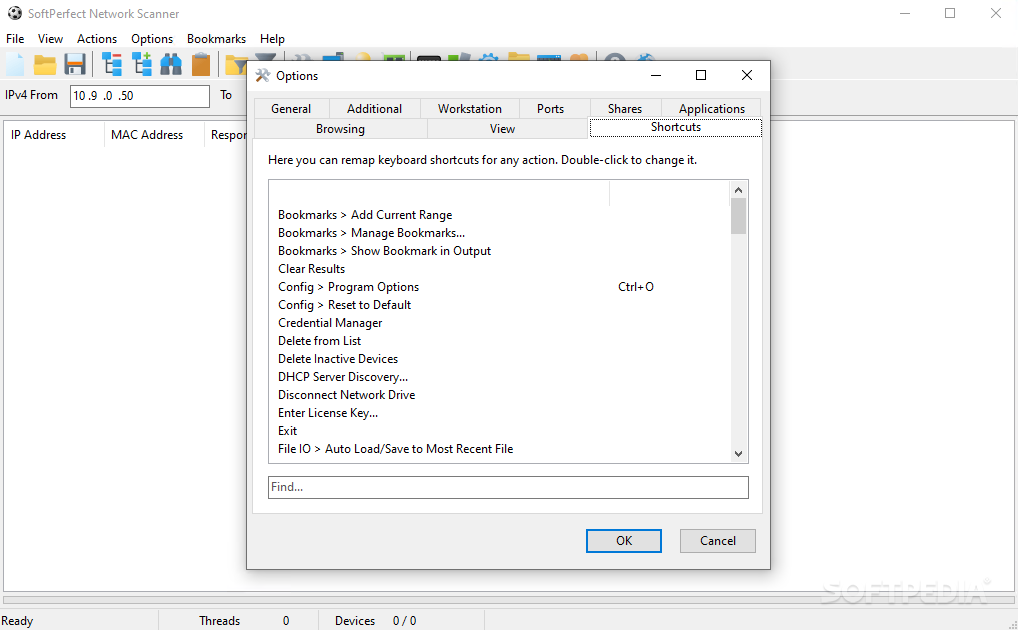Maximize the Options dialog
Screen dimensions: 1018x630
[x=701, y=75]
